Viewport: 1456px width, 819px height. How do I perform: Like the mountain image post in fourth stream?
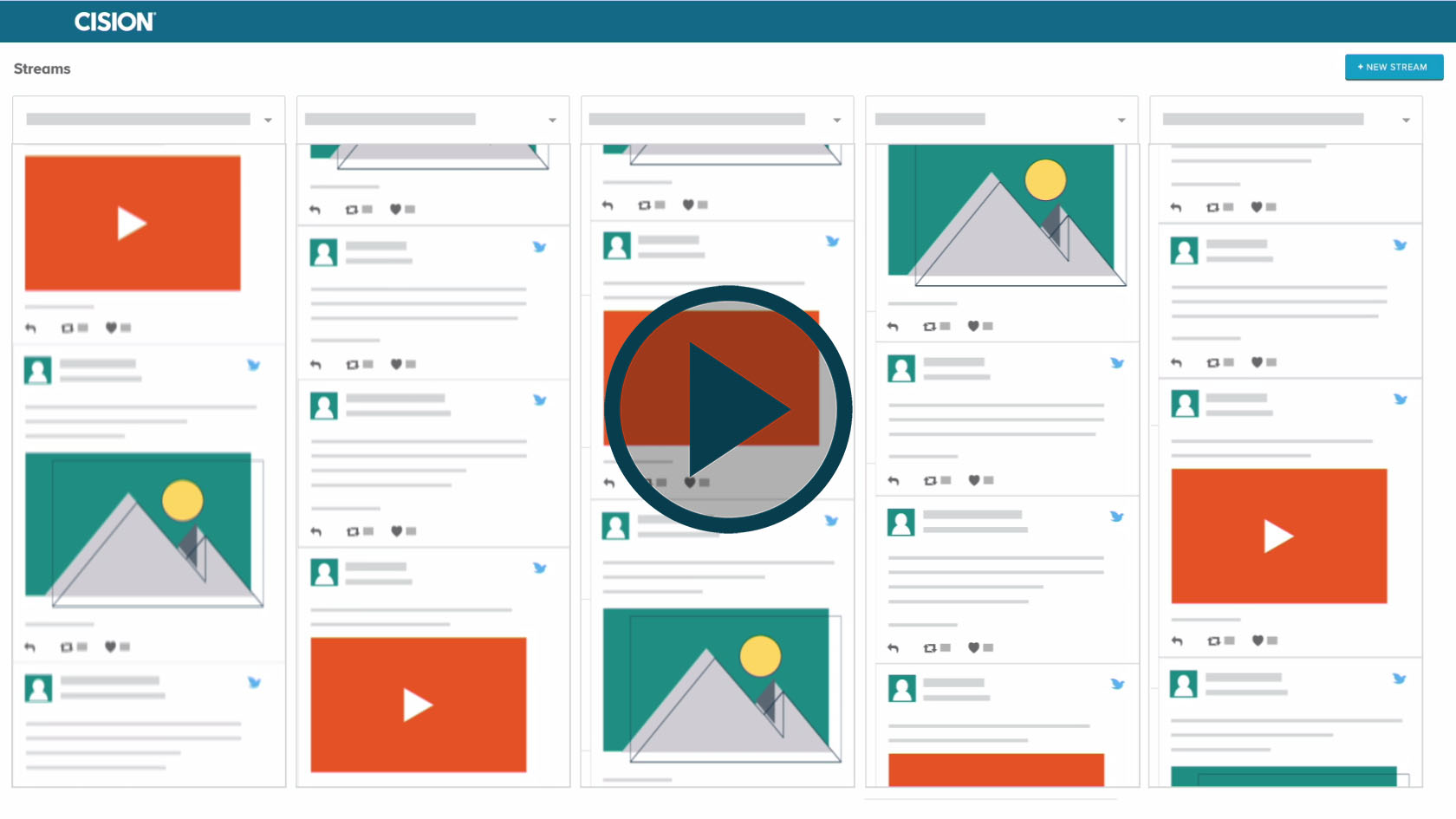(973, 326)
